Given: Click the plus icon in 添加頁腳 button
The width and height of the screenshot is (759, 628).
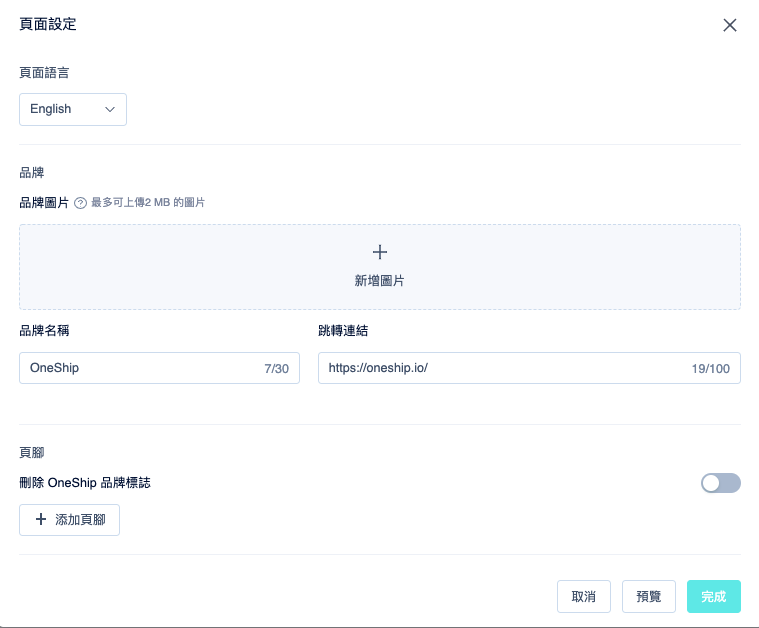Looking at the screenshot, I should click(x=41, y=519).
